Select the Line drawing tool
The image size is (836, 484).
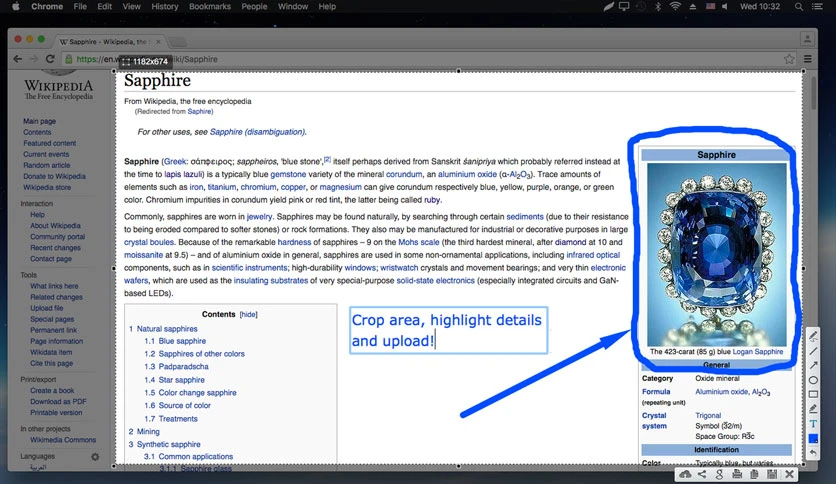[813, 351]
